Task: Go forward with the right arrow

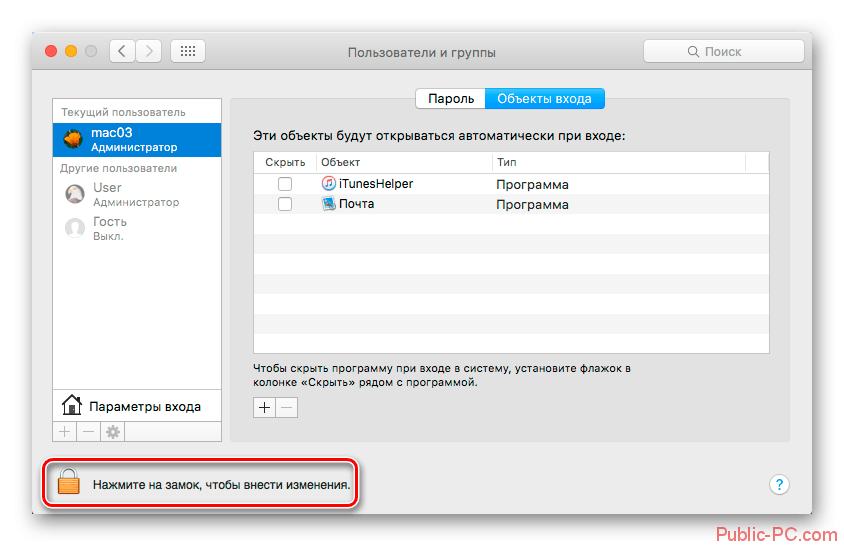Action: tap(149, 51)
